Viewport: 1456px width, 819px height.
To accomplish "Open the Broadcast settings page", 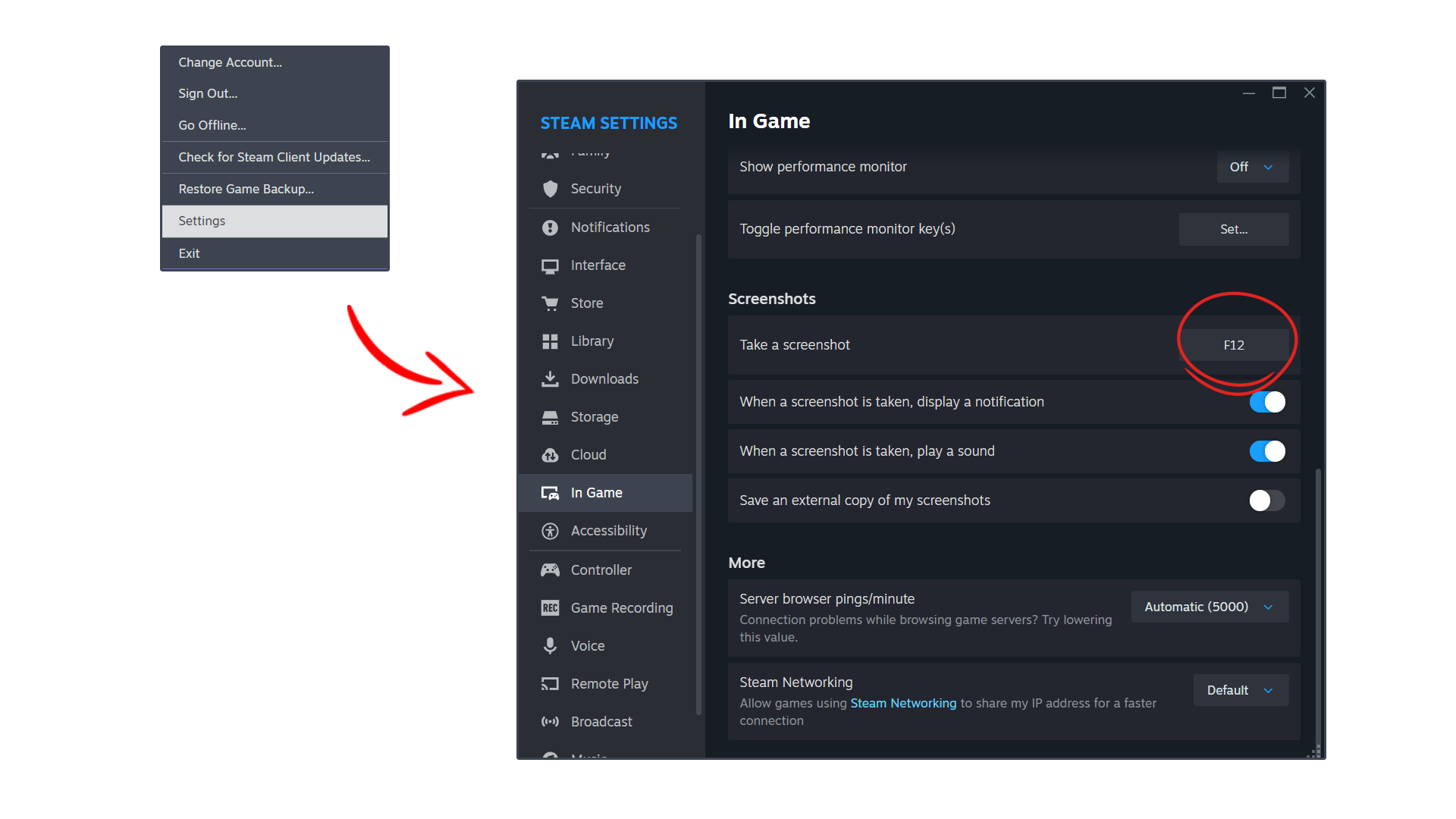I will point(605,722).
